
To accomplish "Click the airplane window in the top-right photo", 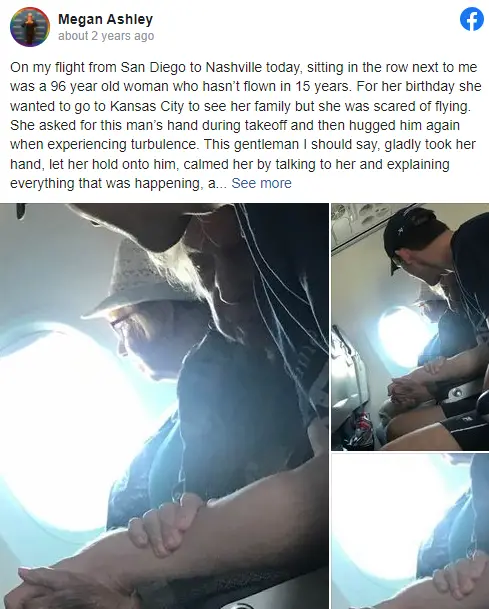I will (401, 336).
